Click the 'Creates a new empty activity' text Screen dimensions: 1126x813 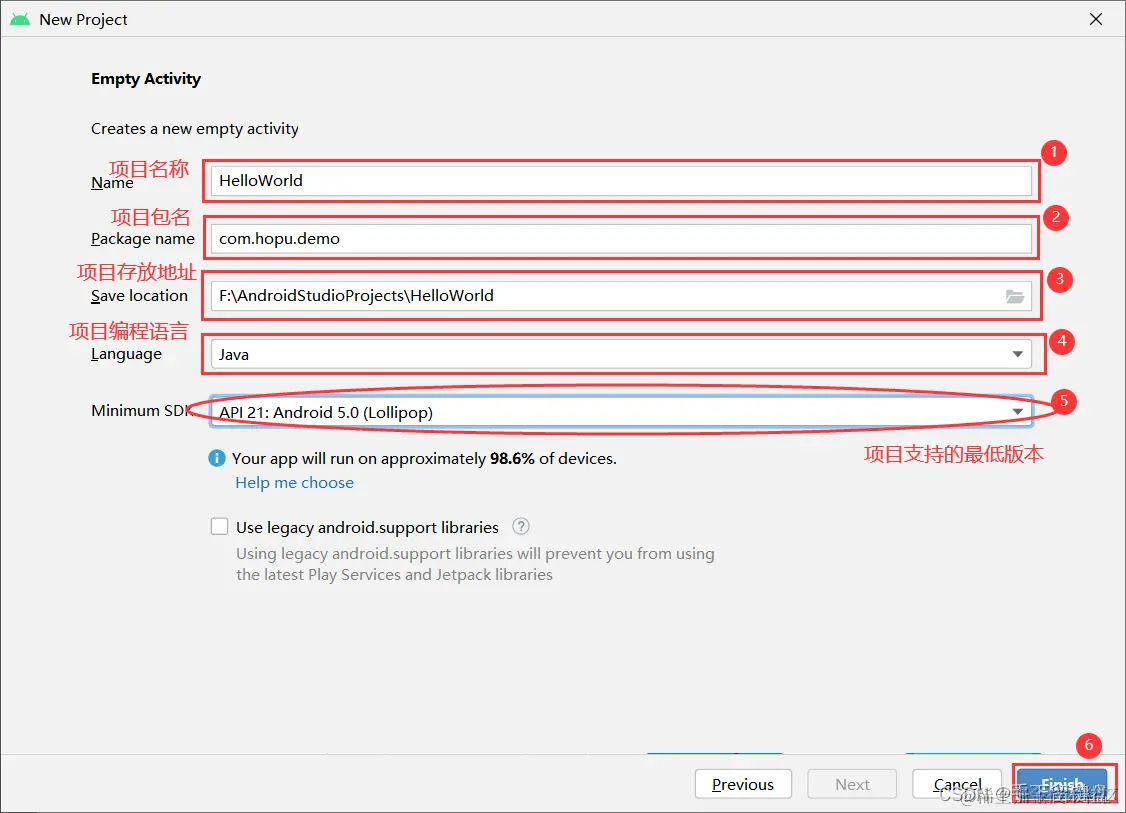pyautogui.click(x=195, y=129)
